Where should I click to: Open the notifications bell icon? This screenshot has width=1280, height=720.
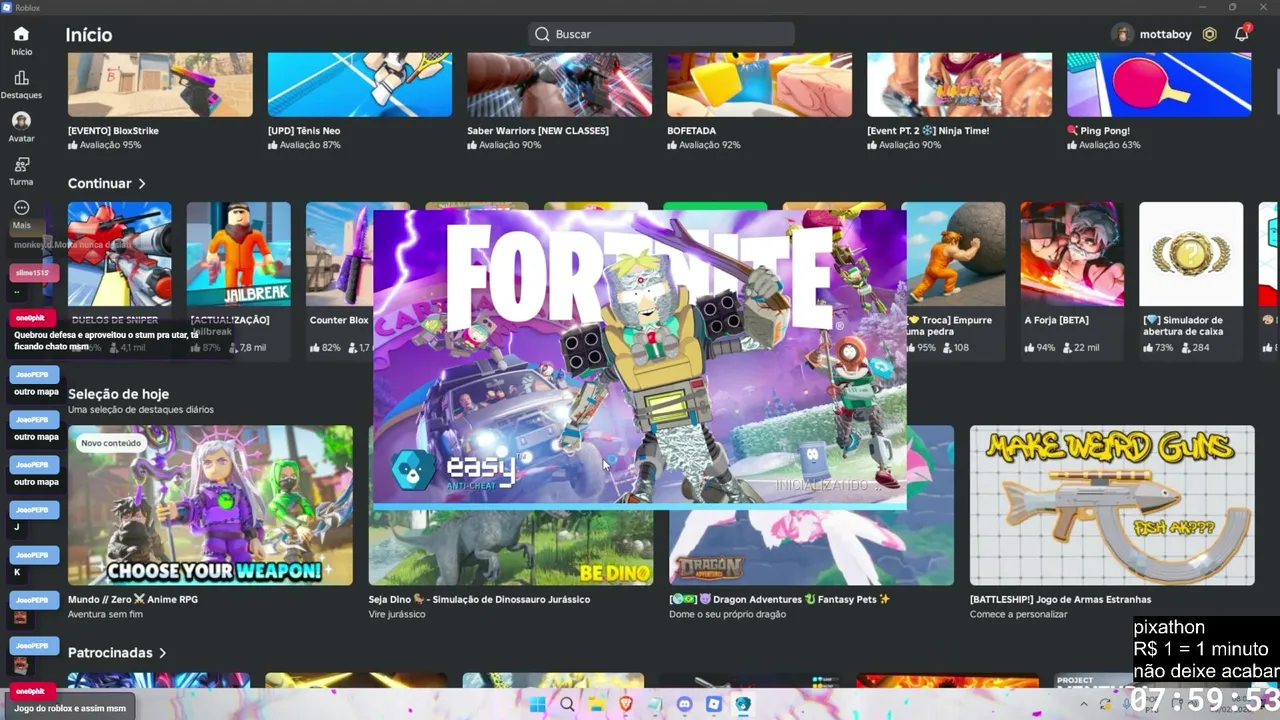click(x=1241, y=34)
